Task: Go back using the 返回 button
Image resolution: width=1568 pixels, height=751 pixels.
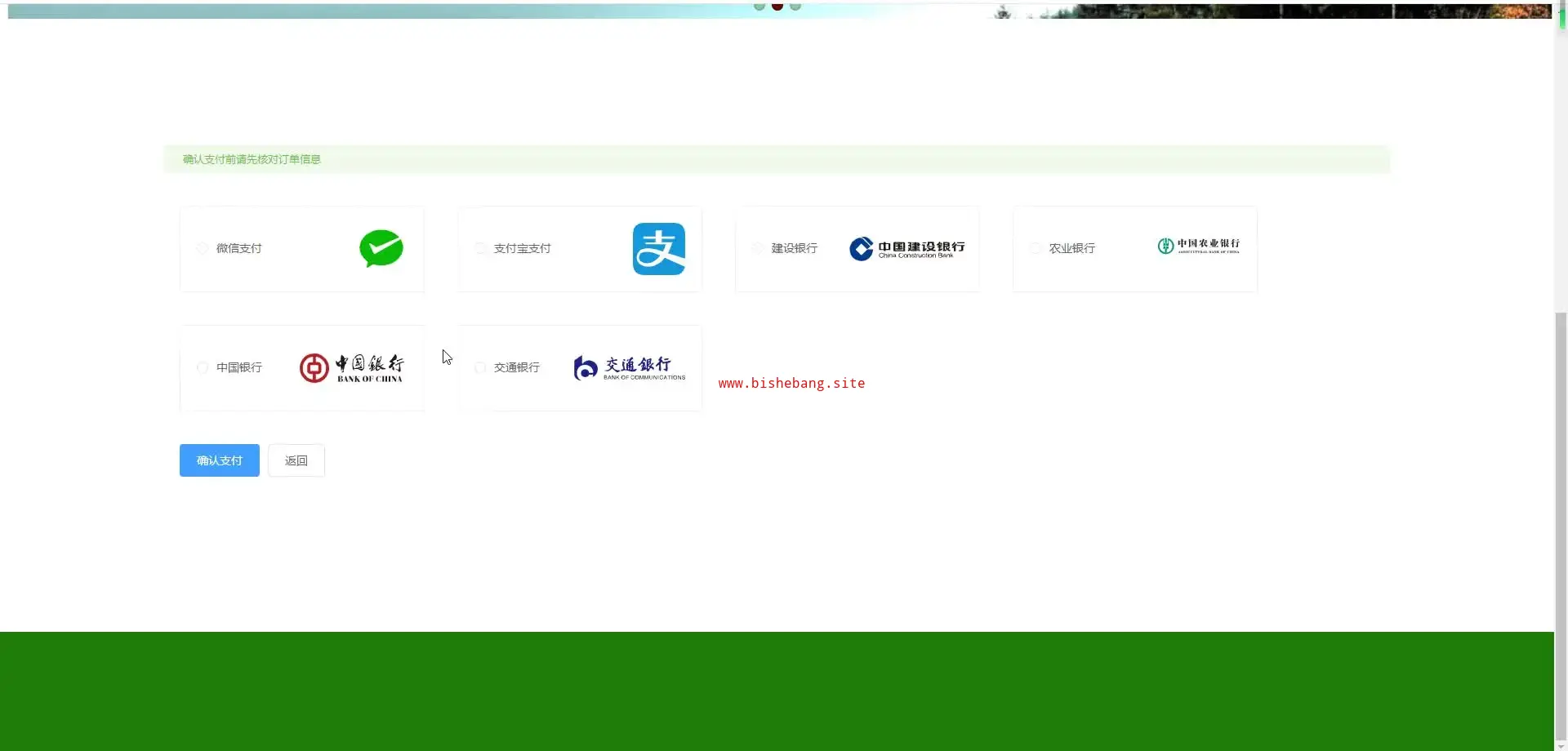Action: coord(296,460)
